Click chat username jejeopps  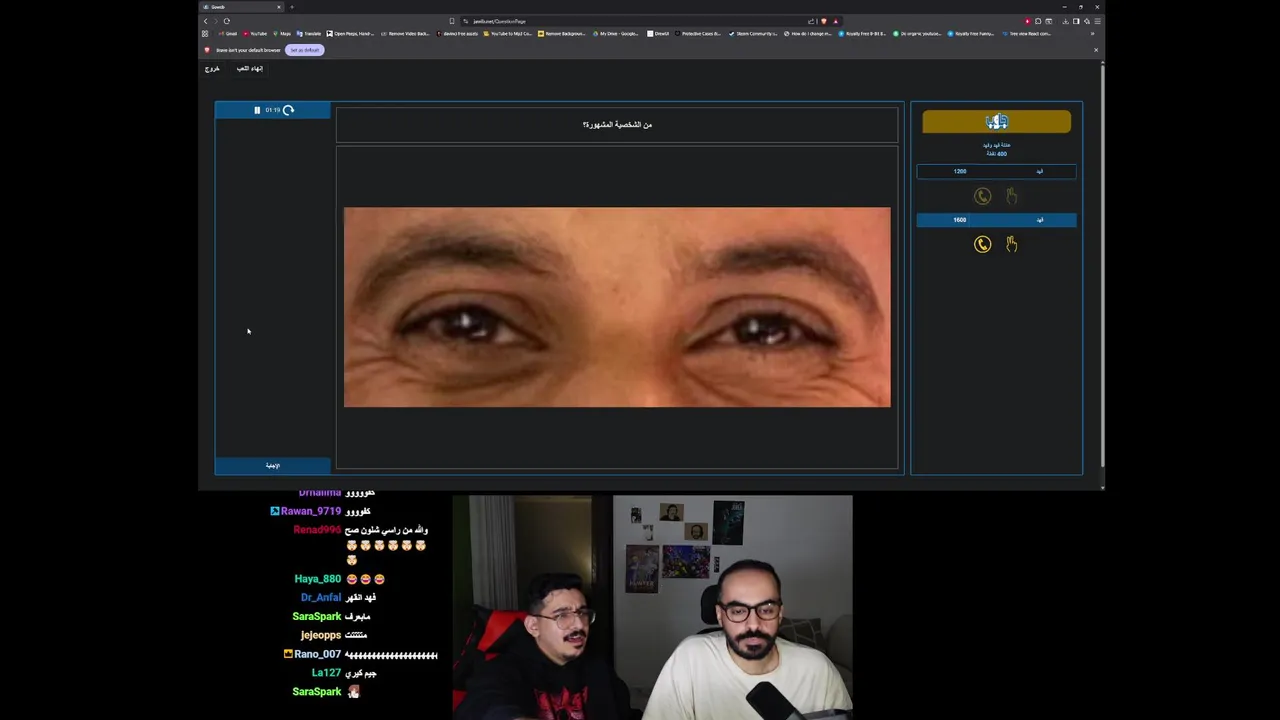point(321,635)
